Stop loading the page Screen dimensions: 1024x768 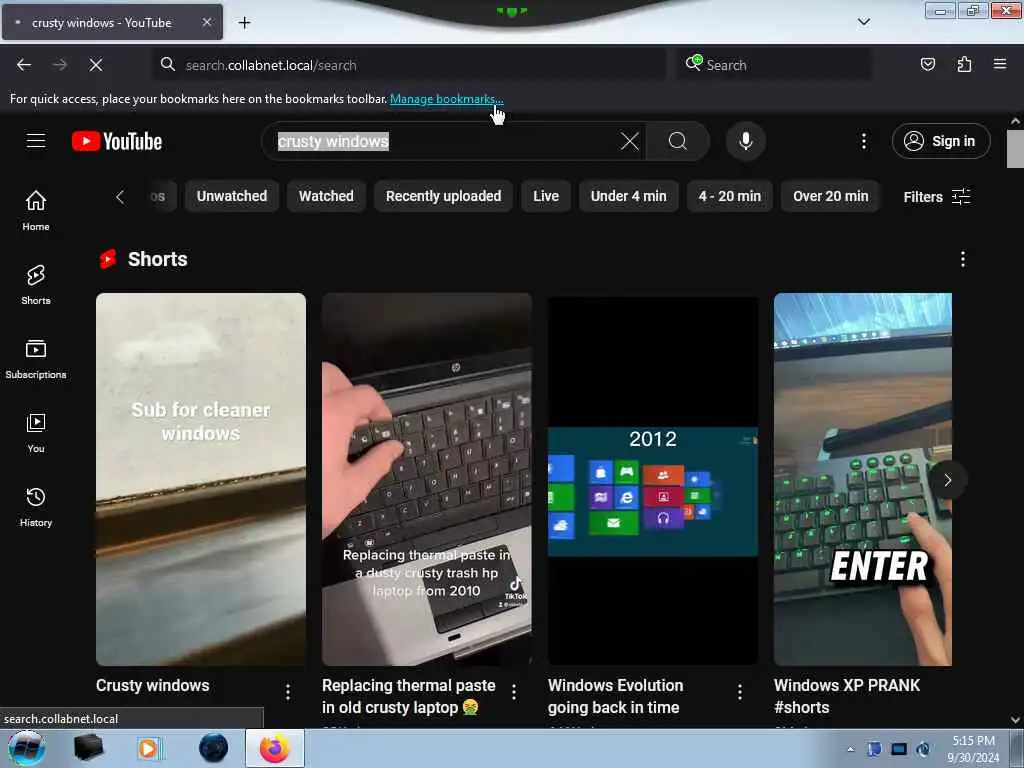pyautogui.click(x=95, y=65)
